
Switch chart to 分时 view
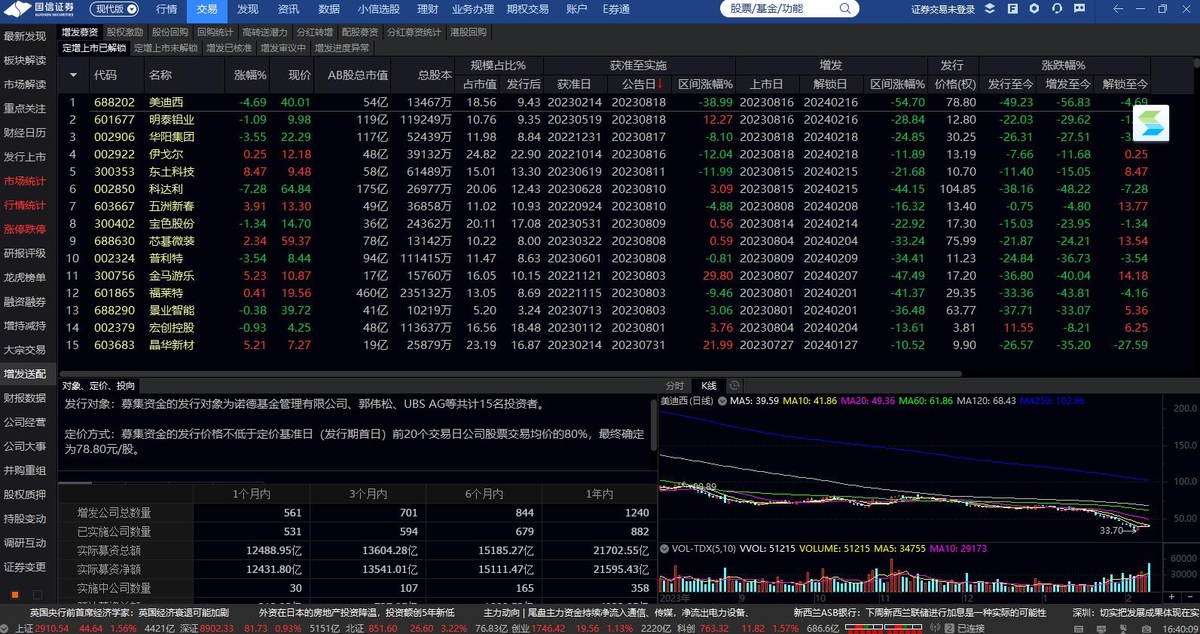(676, 385)
